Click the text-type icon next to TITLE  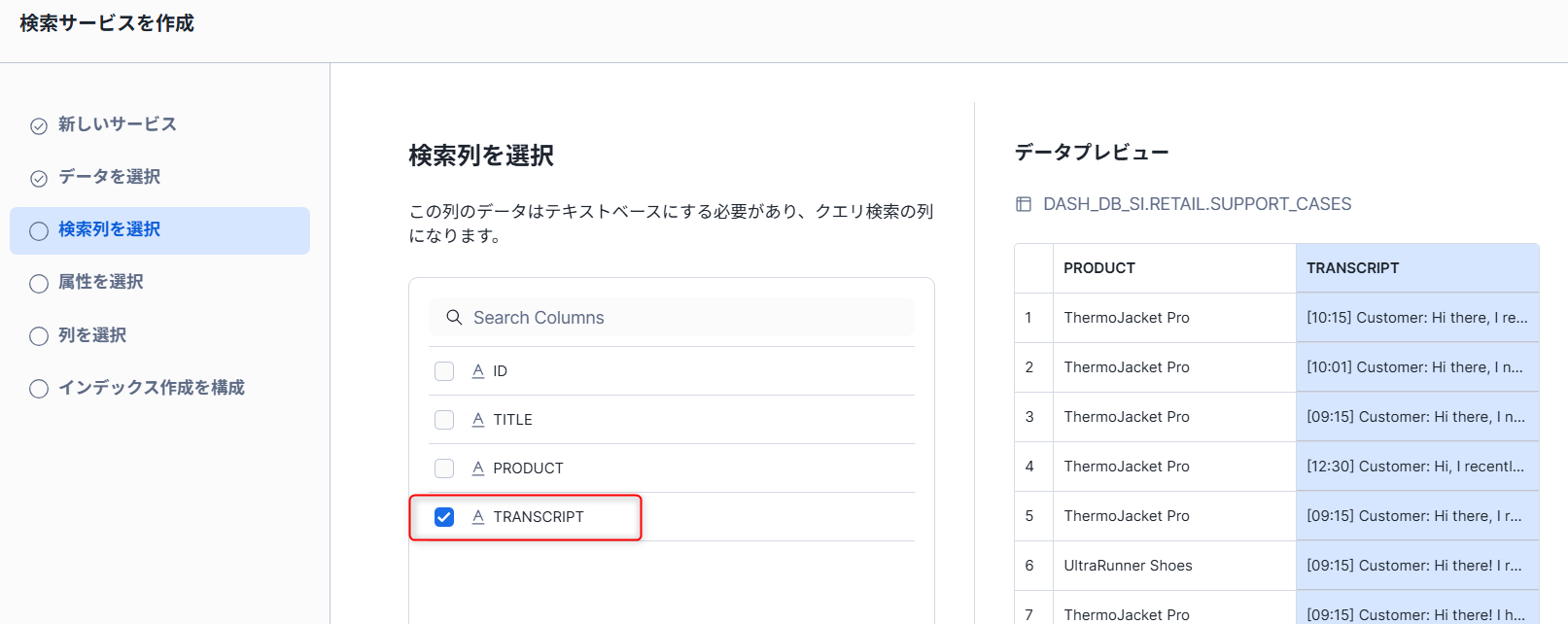(x=478, y=420)
